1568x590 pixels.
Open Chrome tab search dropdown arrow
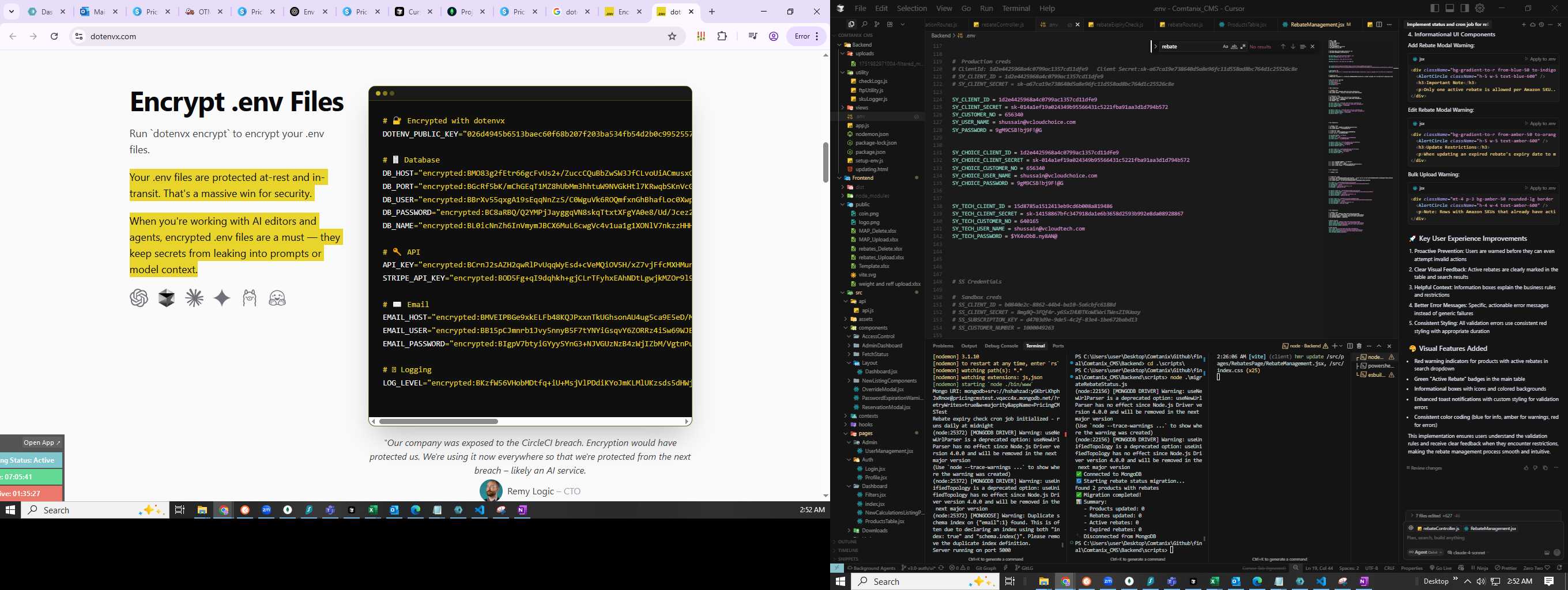click(x=11, y=12)
